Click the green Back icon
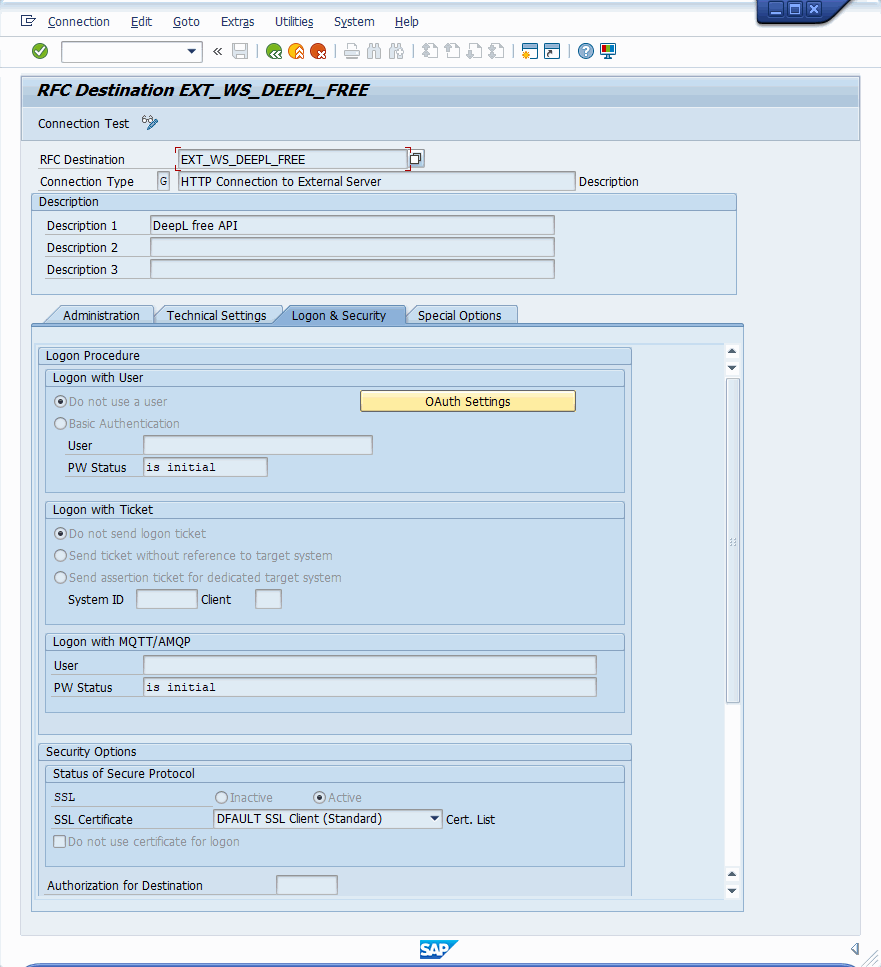 (274, 51)
